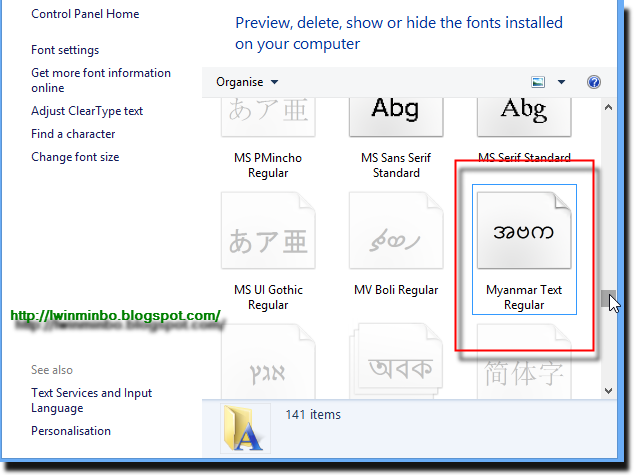Click the Myanmar Text Regular label

pyautogui.click(x=524, y=297)
